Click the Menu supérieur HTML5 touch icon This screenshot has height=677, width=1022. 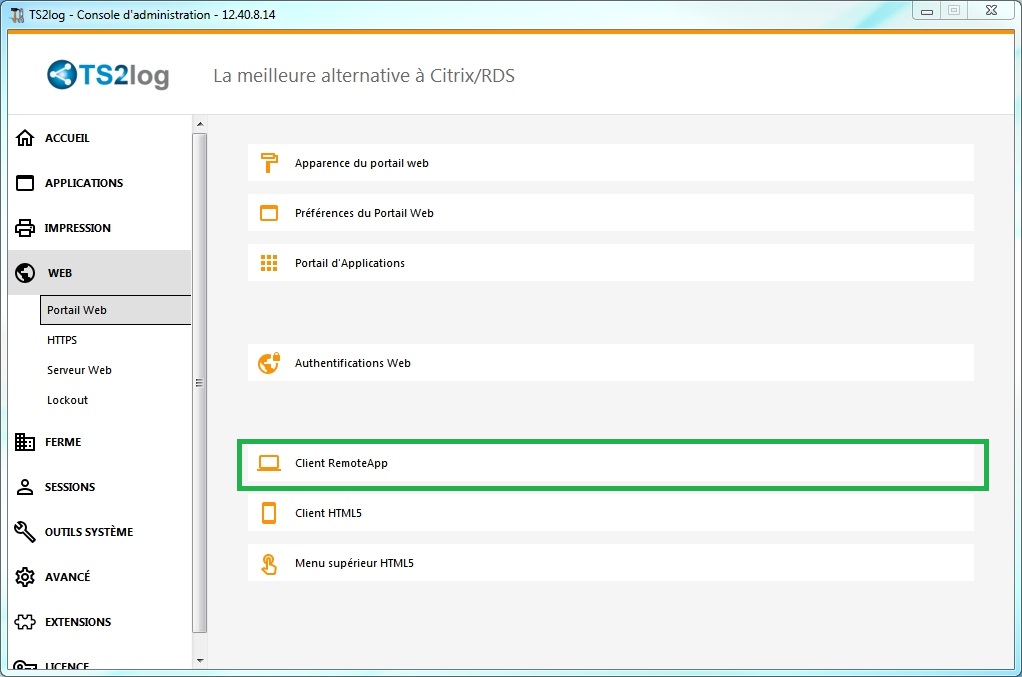(269, 564)
